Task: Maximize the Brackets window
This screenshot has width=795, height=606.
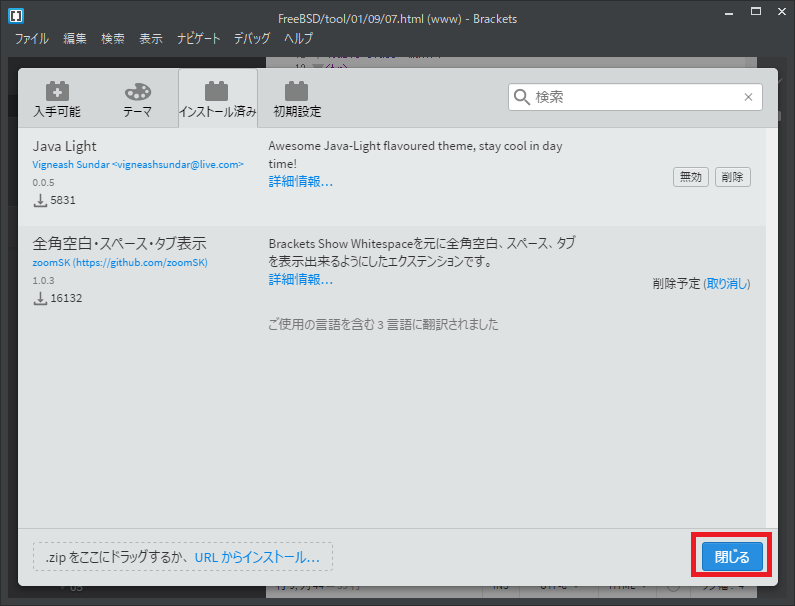Action: pyautogui.click(x=756, y=12)
